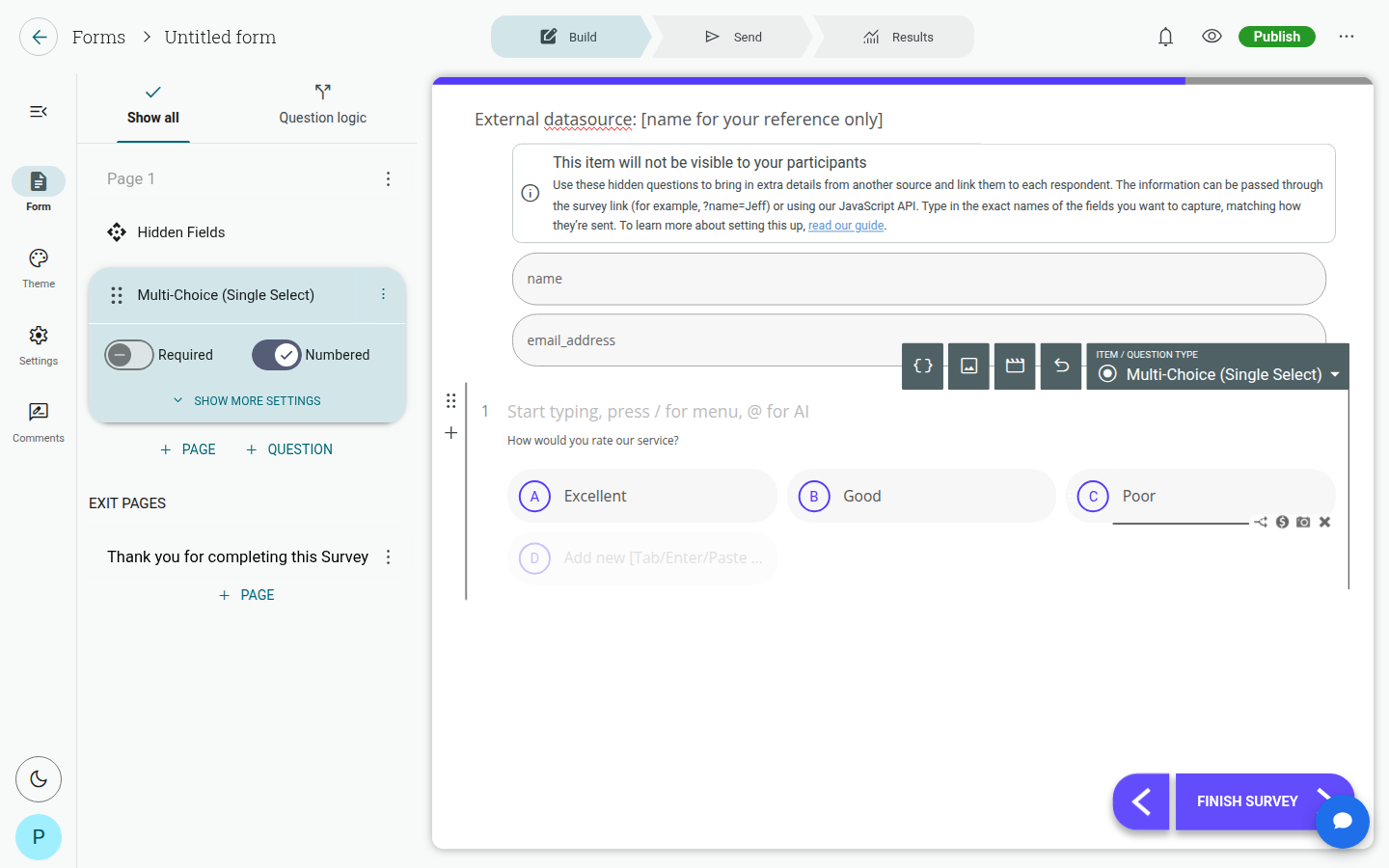The width and height of the screenshot is (1389, 868).
Task: Expand SHOW MORE SETTINGS
Action: point(247,400)
